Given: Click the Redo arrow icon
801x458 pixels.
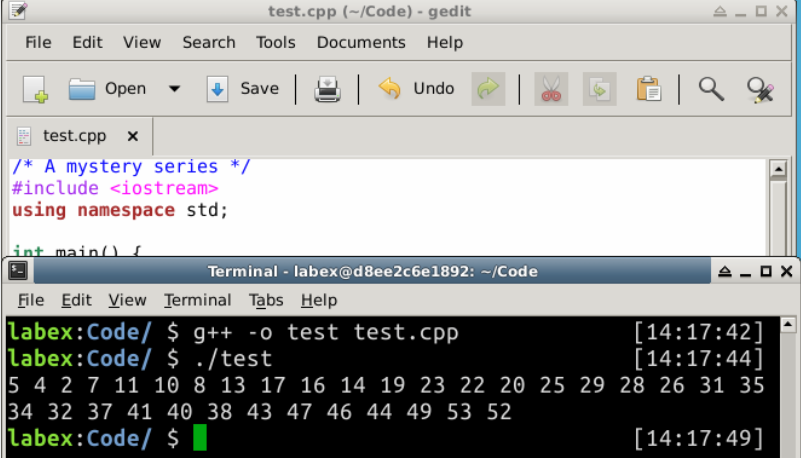Looking at the screenshot, I should 487,89.
